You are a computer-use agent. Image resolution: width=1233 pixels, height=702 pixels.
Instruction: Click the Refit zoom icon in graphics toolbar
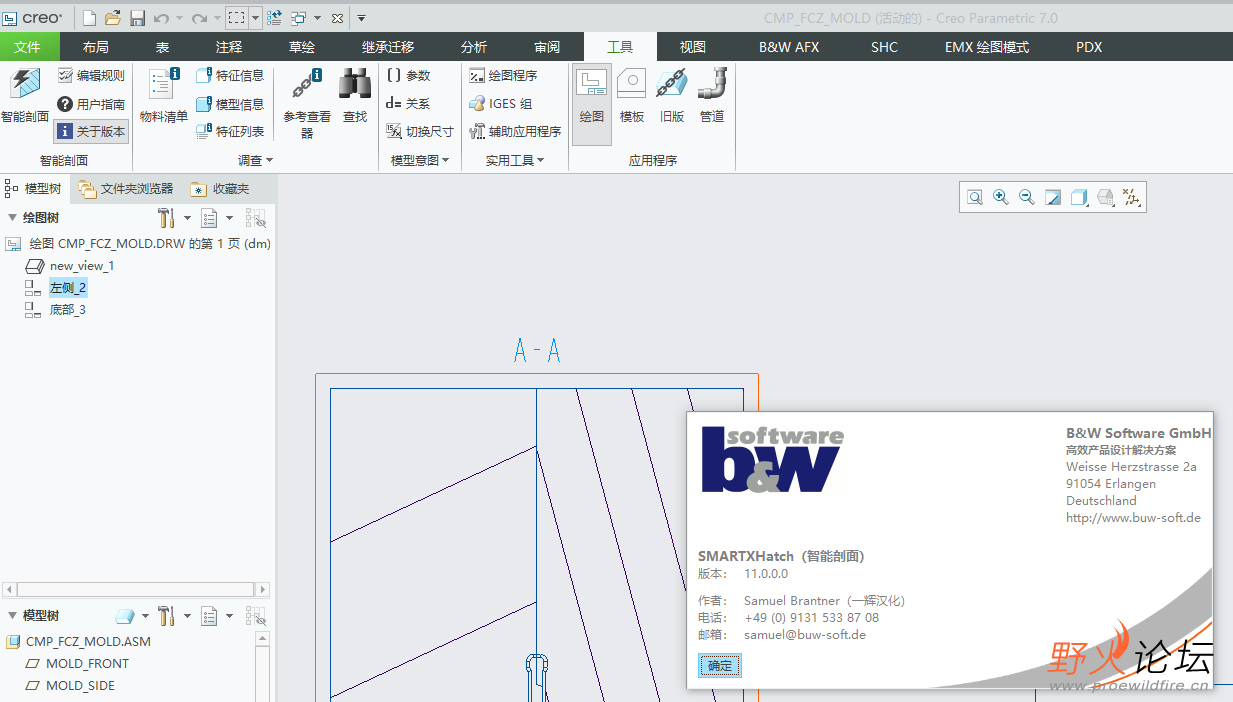tap(975, 198)
